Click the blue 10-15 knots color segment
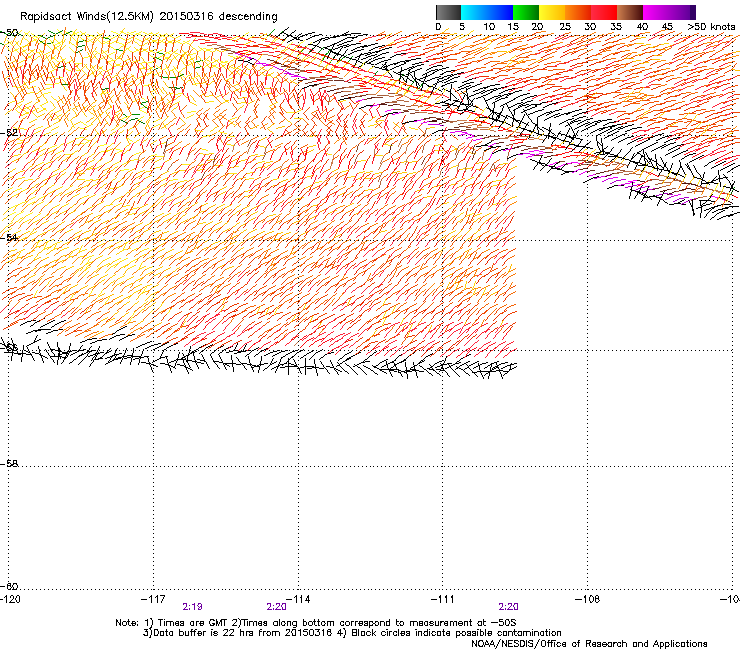740x650 pixels. (x=500, y=12)
